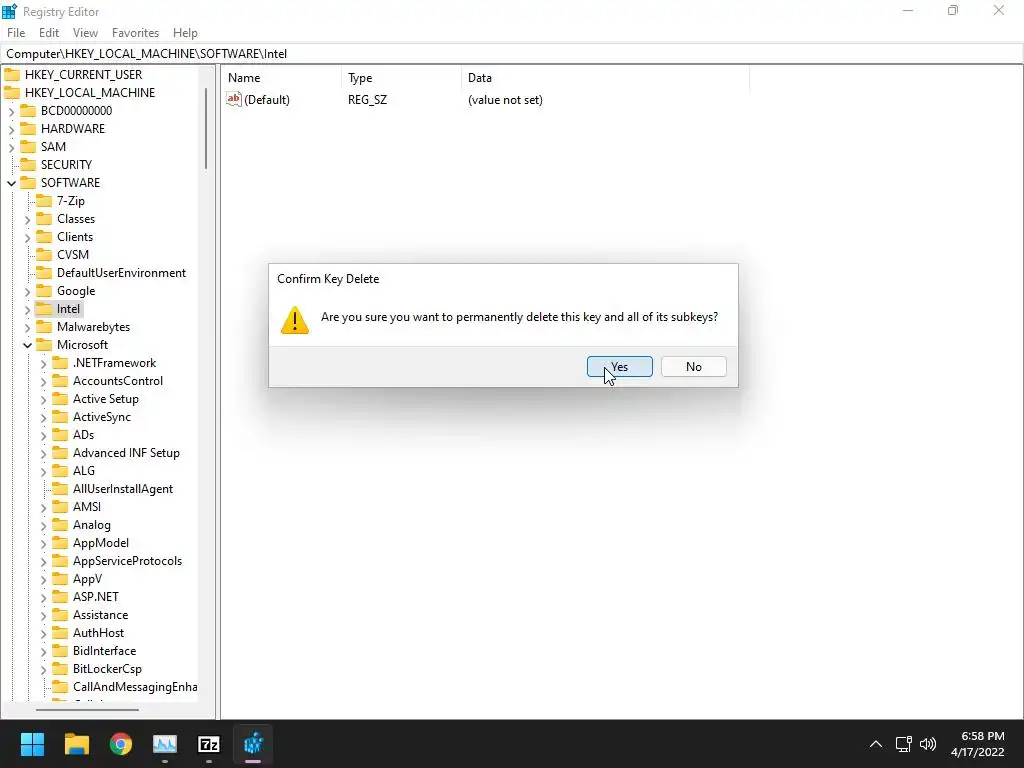The image size is (1024, 768).
Task: Click the AllUserInstallAgent folder icon
Action: coord(60,488)
